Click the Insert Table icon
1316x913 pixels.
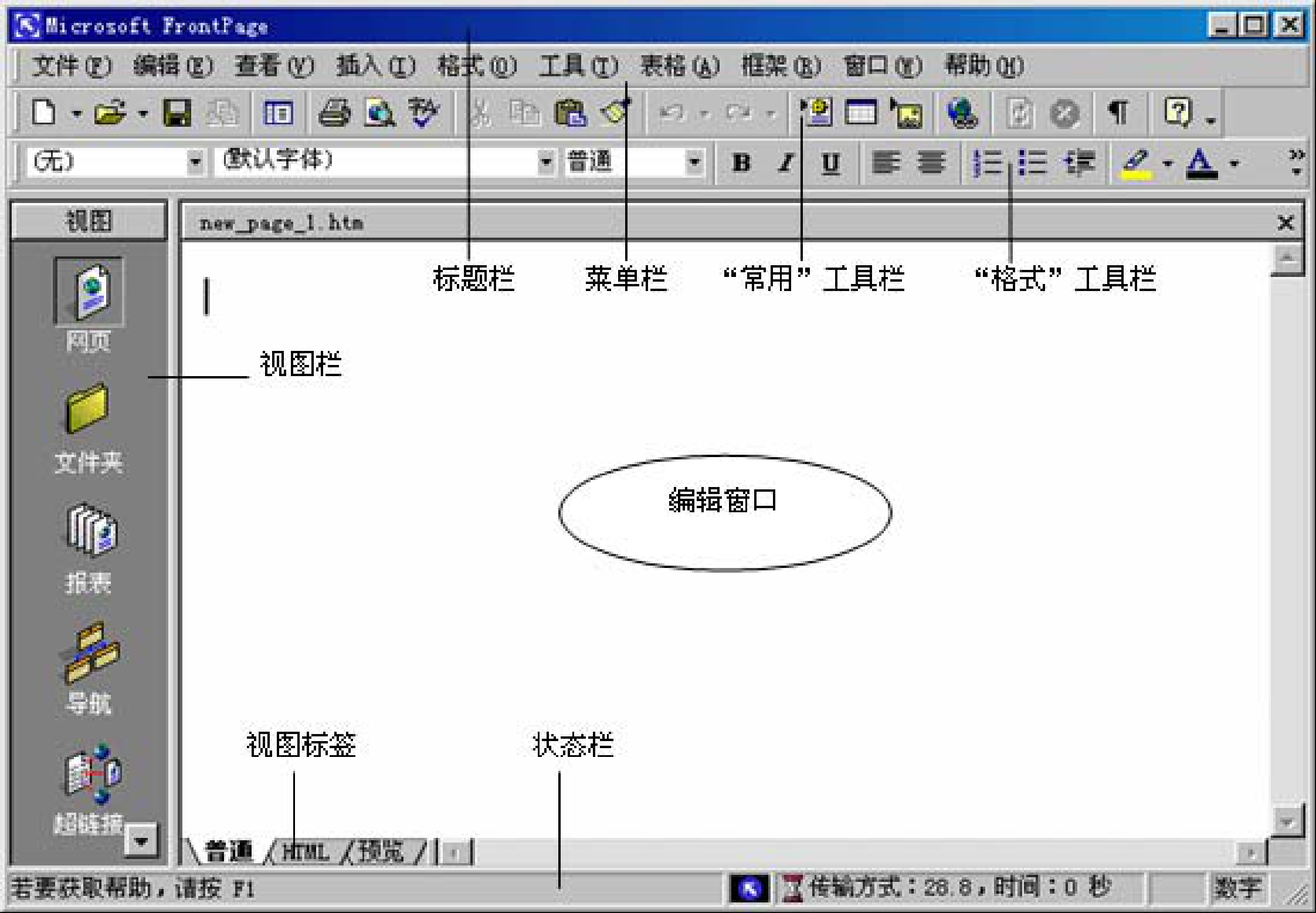tap(860, 112)
